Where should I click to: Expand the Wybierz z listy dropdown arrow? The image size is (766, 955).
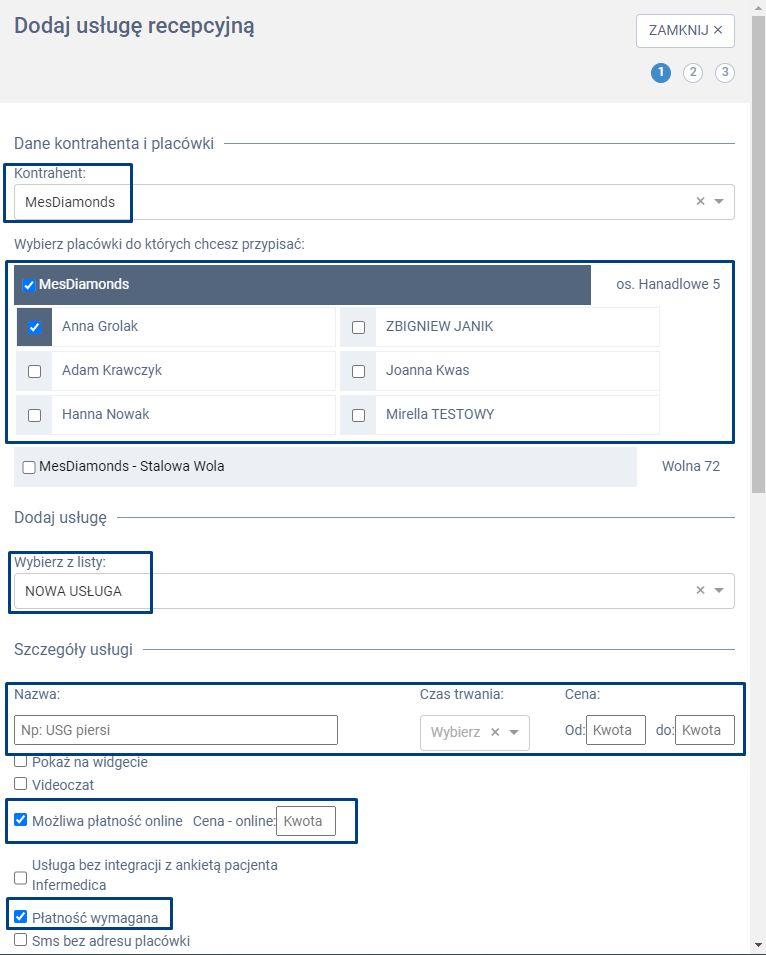[719, 591]
